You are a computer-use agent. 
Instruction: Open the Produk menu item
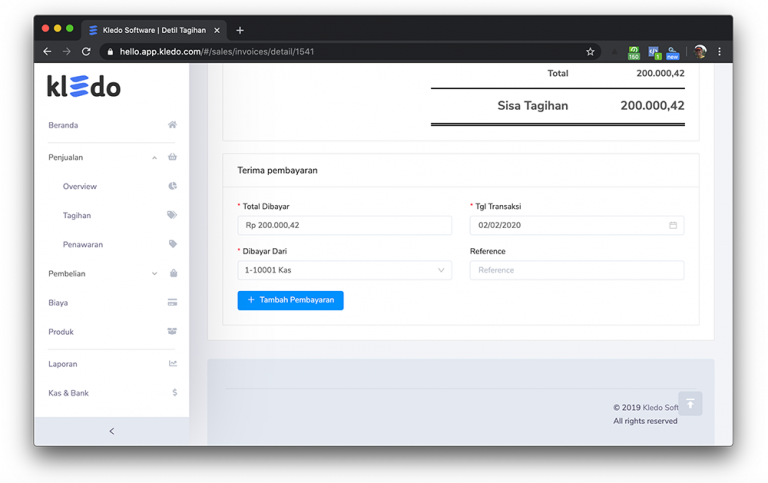click(x=61, y=332)
